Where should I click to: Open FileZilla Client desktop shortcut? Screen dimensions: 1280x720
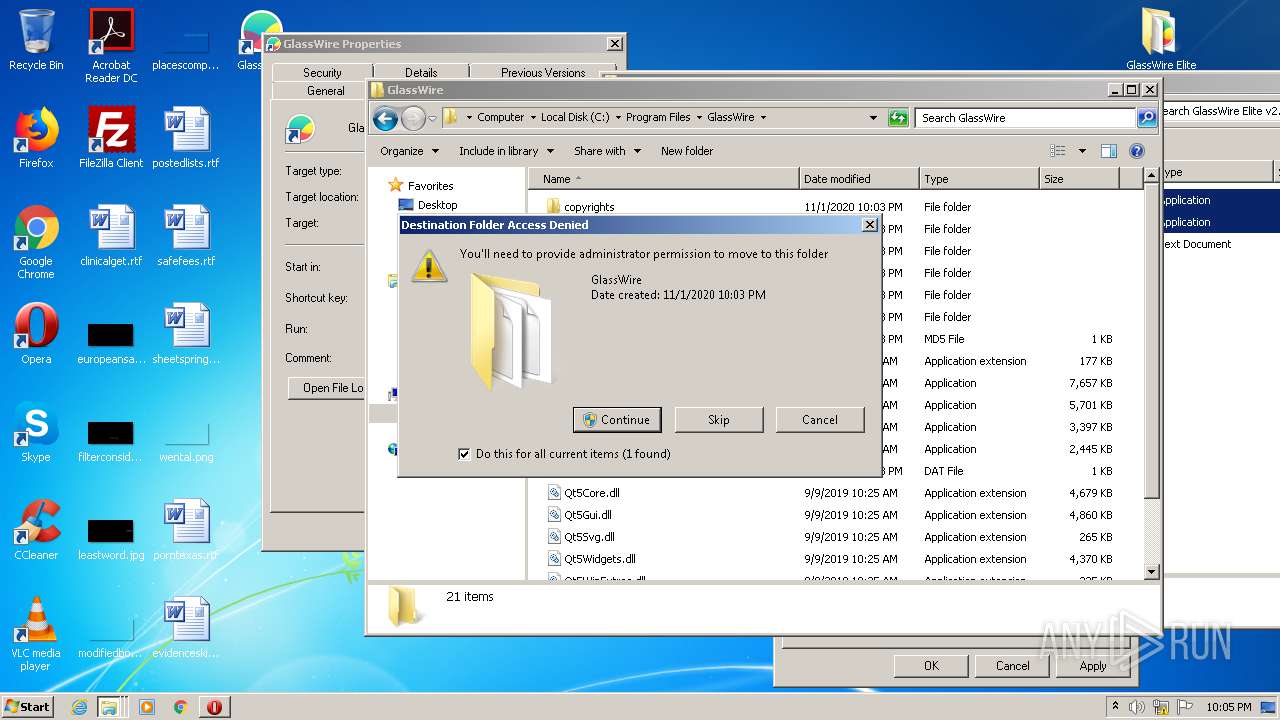pos(111,138)
